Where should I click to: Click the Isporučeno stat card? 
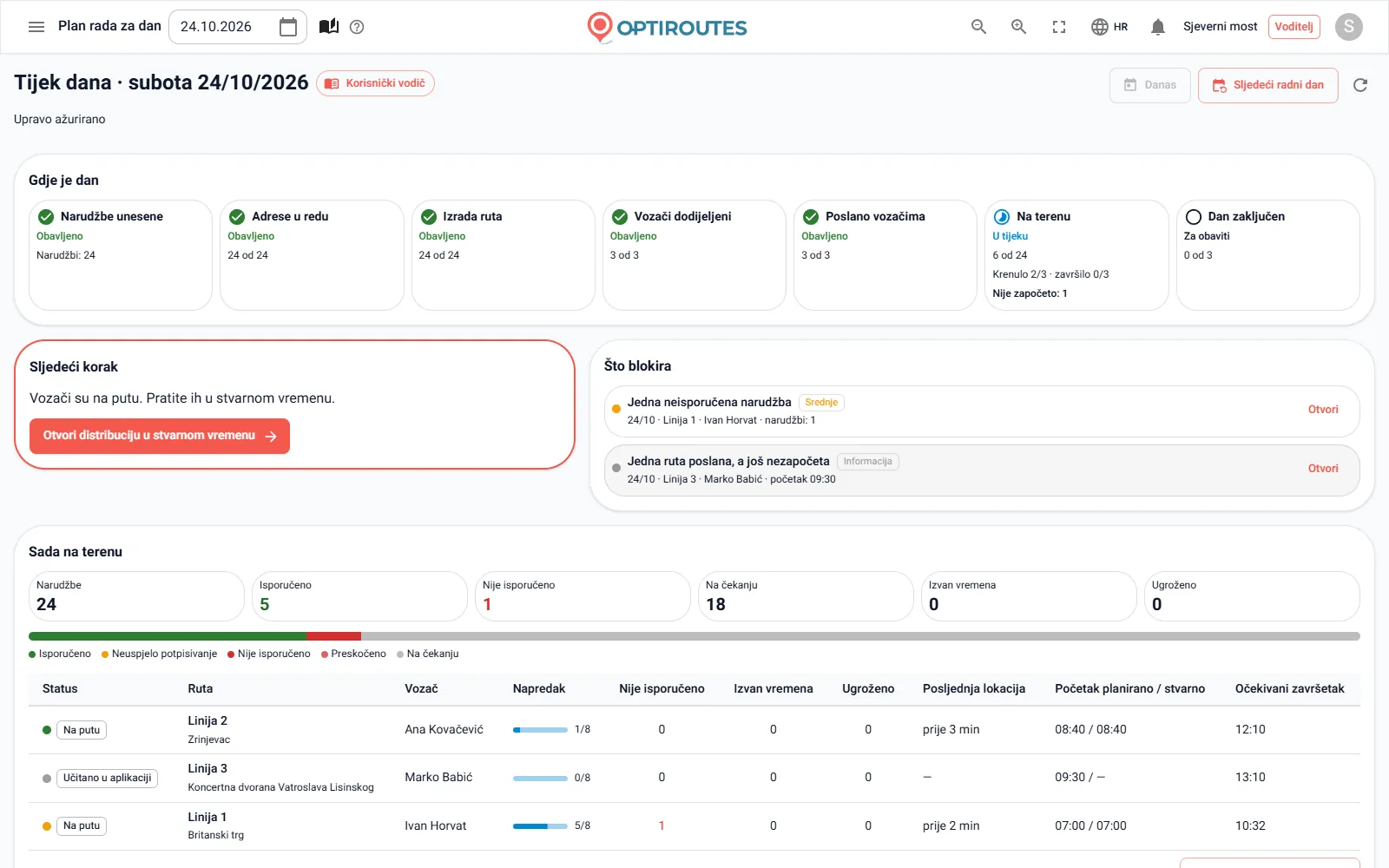click(359, 596)
